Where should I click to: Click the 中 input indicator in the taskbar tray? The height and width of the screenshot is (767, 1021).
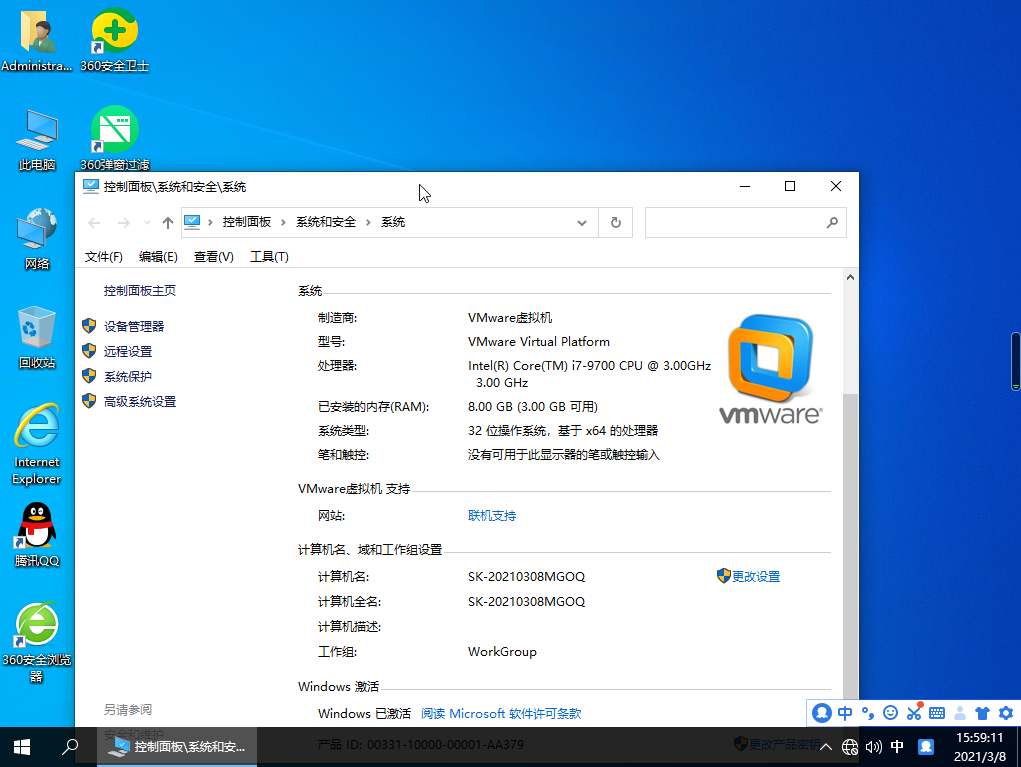(x=897, y=747)
